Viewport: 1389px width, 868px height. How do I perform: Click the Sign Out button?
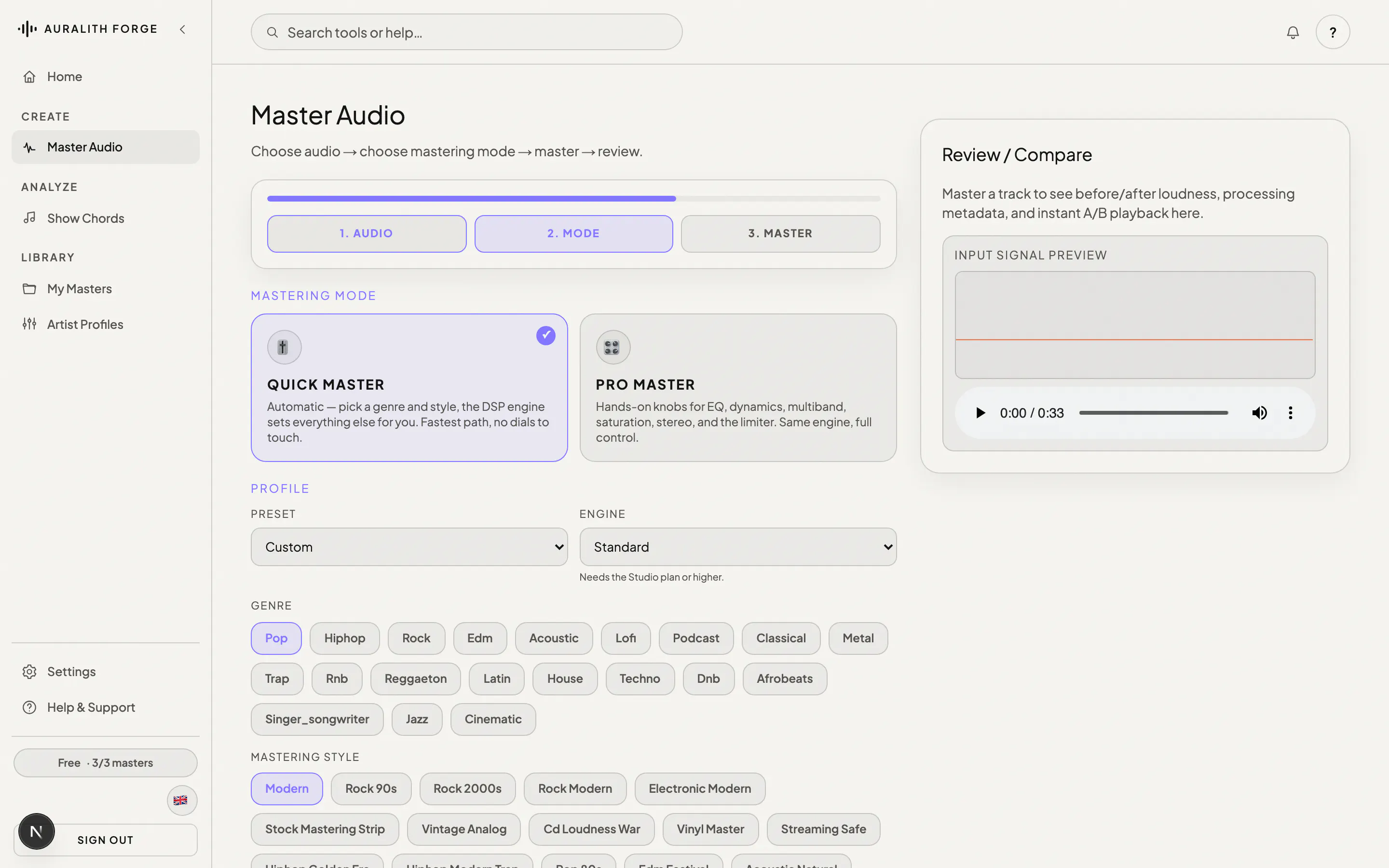tap(106, 841)
